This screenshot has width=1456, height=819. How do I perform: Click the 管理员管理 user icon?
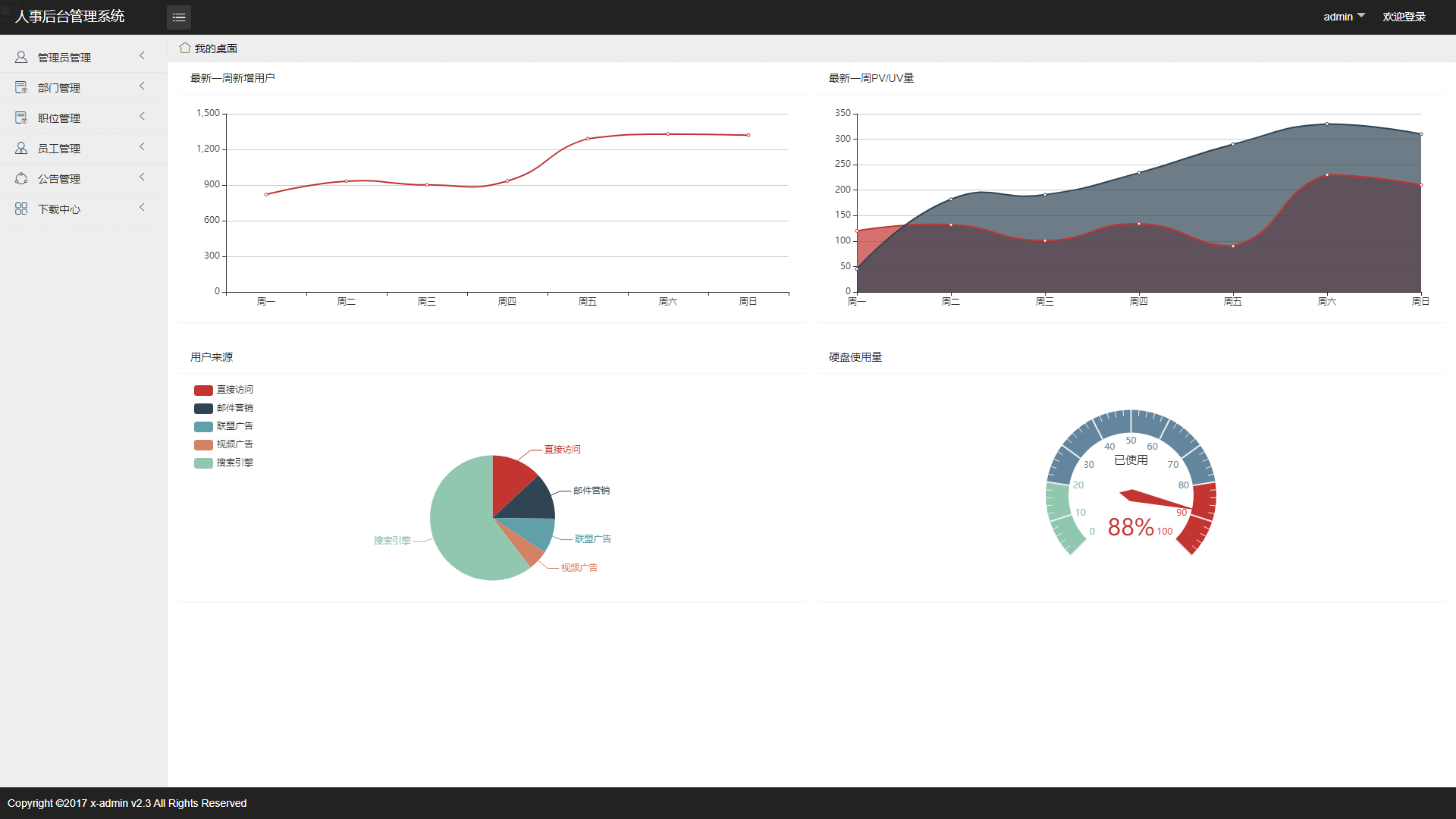point(21,57)
